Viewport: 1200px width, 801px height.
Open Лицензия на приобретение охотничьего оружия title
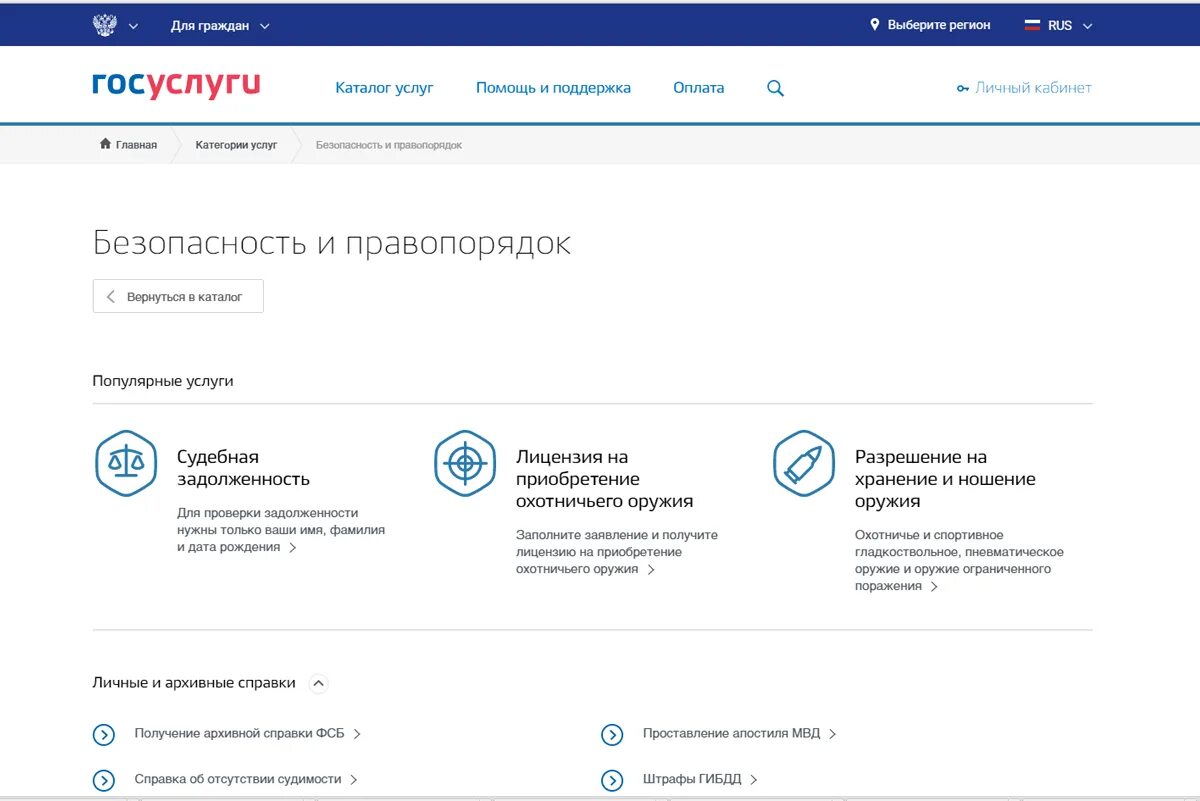(x=604, y=479)
